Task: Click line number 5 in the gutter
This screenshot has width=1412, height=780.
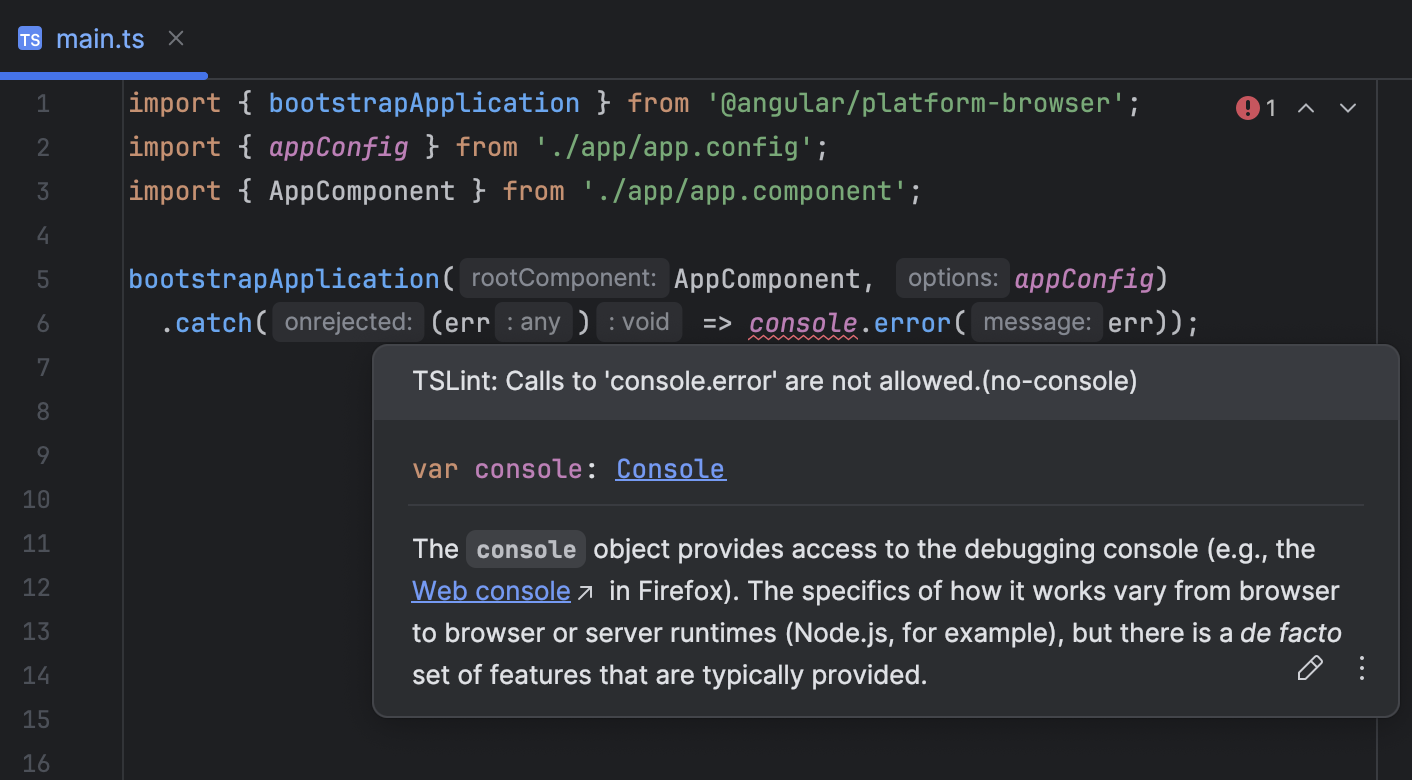Action: click(43, 279)
